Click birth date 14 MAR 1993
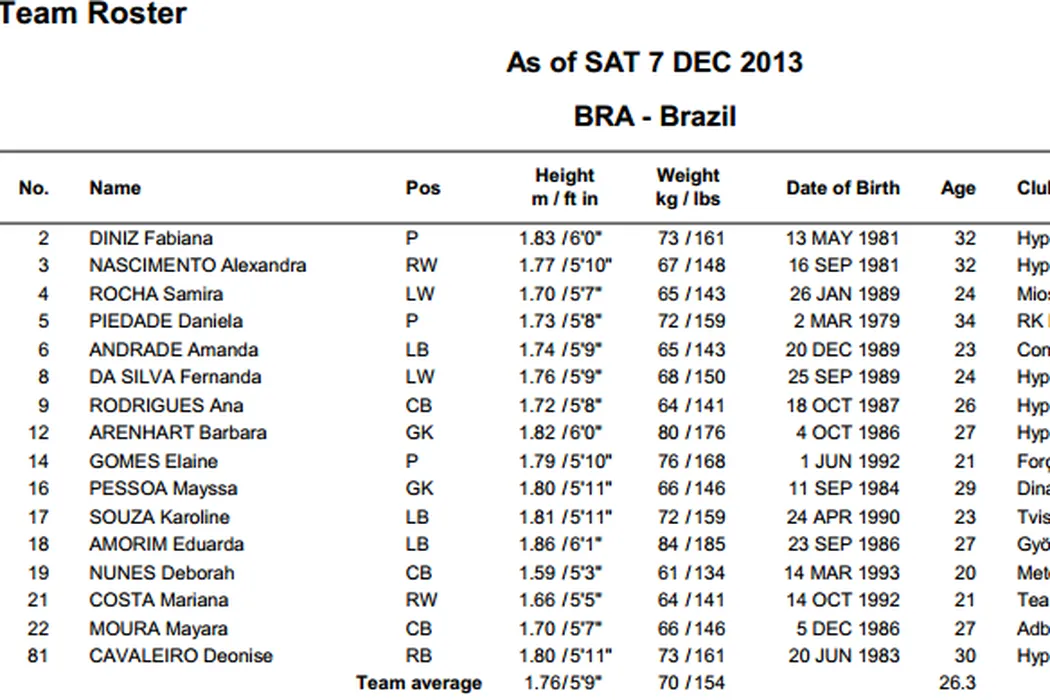This screenshot has width=1050, height=700. [x=842, y=573]
